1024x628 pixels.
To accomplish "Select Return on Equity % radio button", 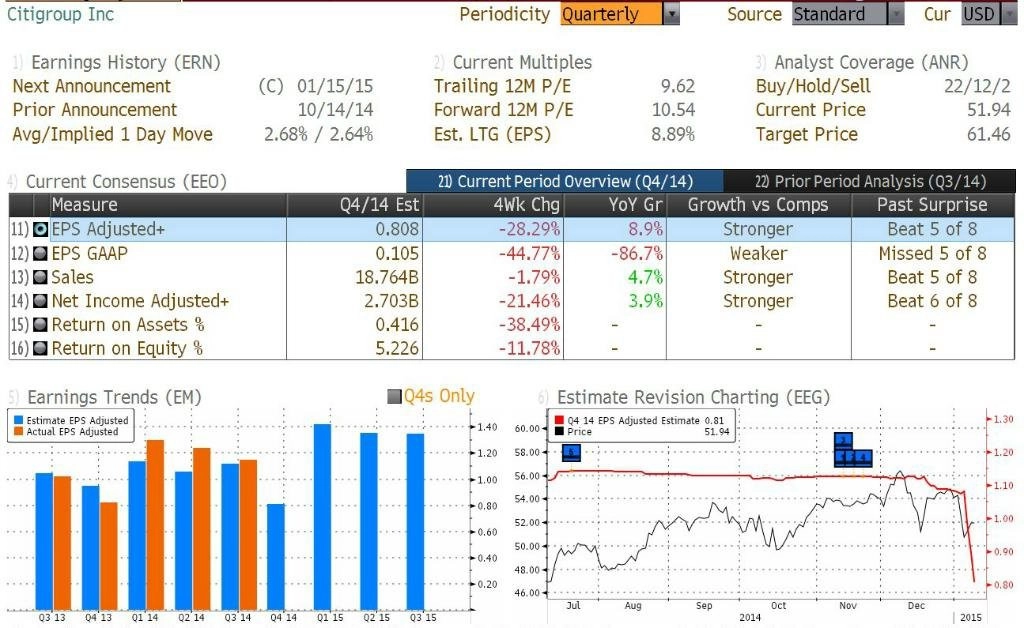I will pyautogui.click(x=40, y=349).
